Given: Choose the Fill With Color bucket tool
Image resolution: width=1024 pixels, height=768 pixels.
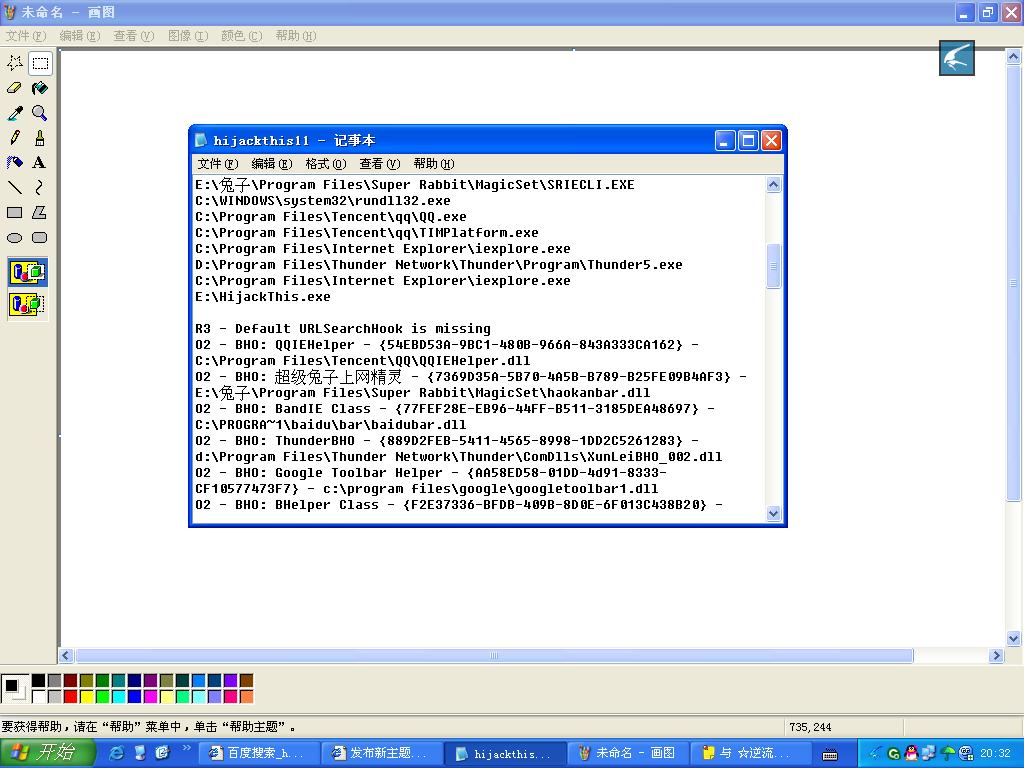Looking at the screenshot, I should [40, 88].
